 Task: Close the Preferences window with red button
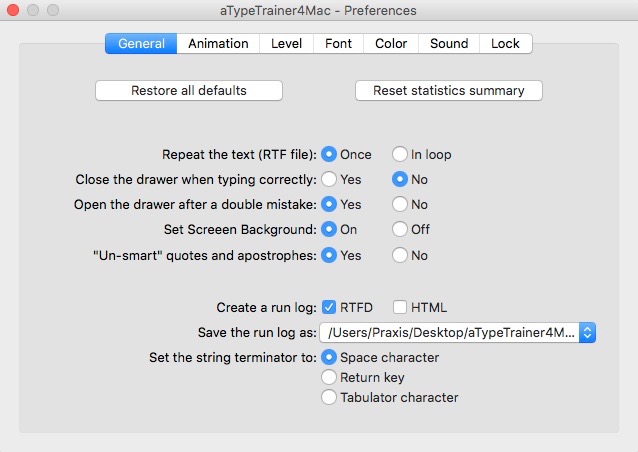click(x=13, y=10)
